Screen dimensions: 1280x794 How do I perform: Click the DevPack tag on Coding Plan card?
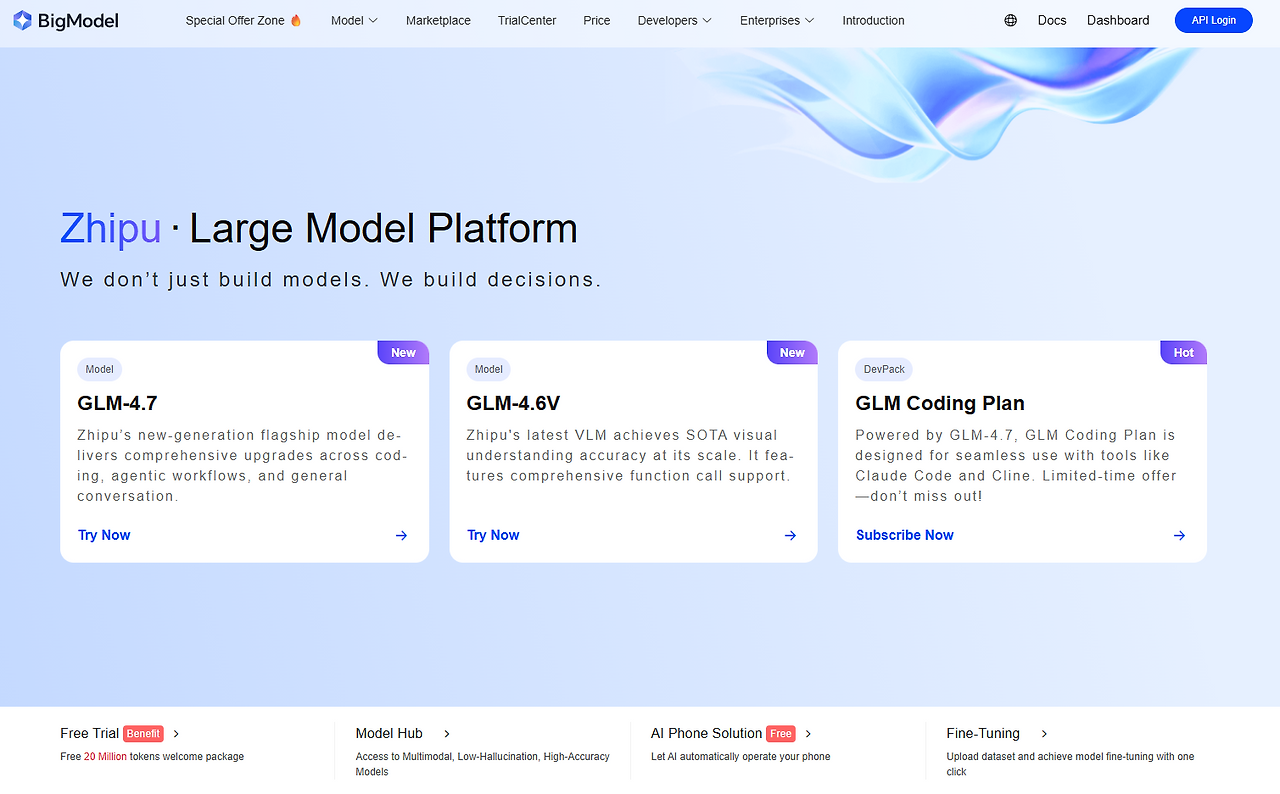pyautogui.click(x=884, y=369)
